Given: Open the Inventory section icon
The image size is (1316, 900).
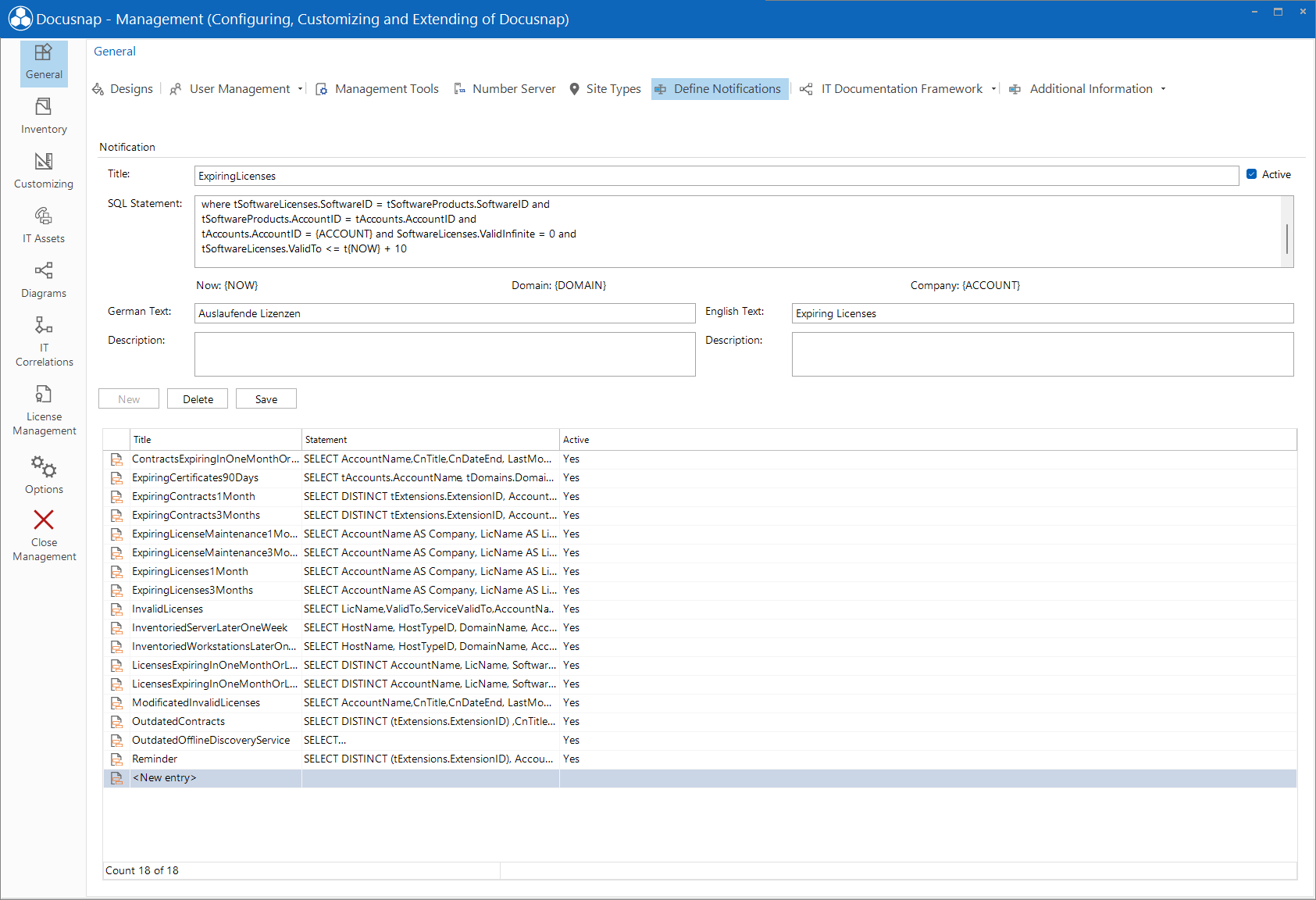Looking at the screenshot, I should [x=44, y=106].
